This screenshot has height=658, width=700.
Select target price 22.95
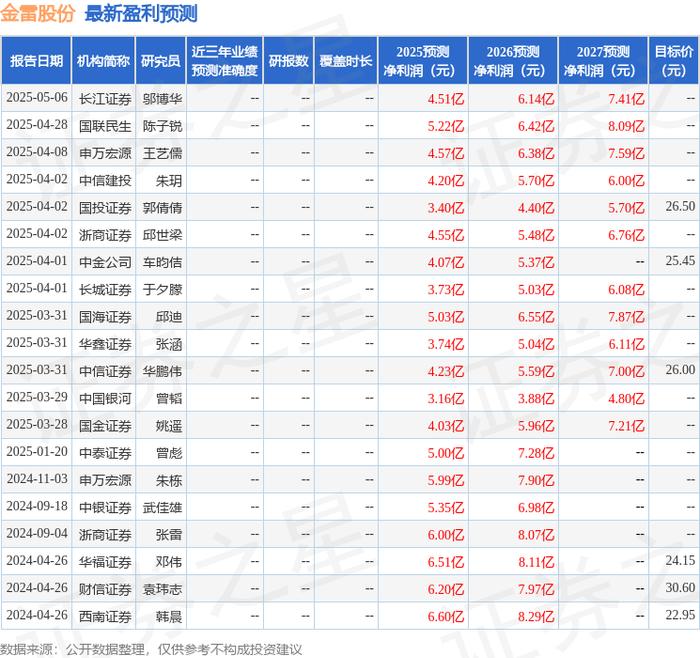(680, 615)
